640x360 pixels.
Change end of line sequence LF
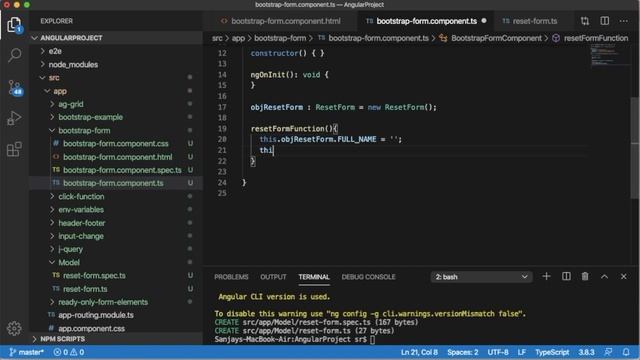pos(522,352)
